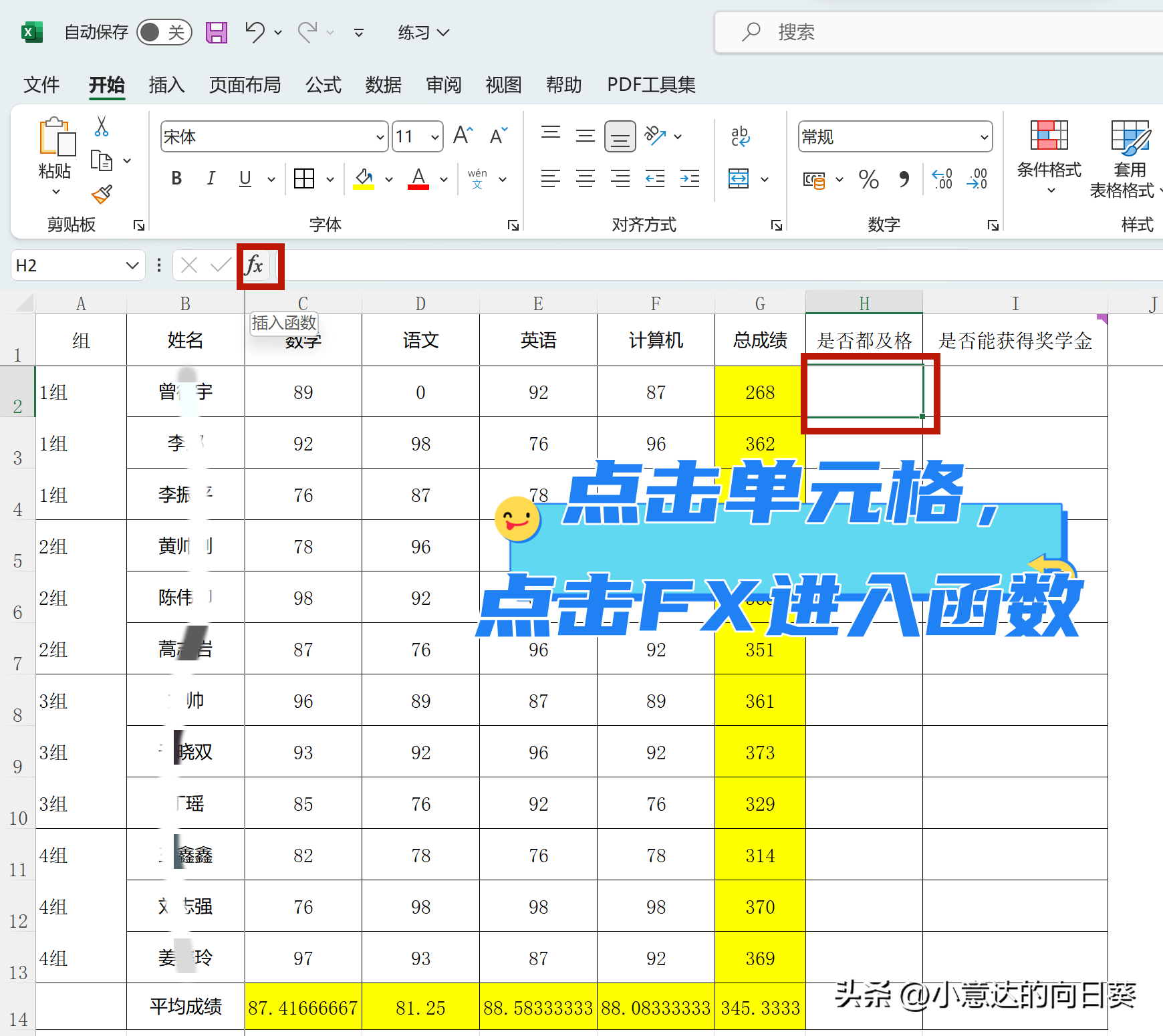Viewport: 1163px width, 1036px height.
Task: Select the Format Painter brush icon
Action: pyautogui.click(x=102, y=195)
